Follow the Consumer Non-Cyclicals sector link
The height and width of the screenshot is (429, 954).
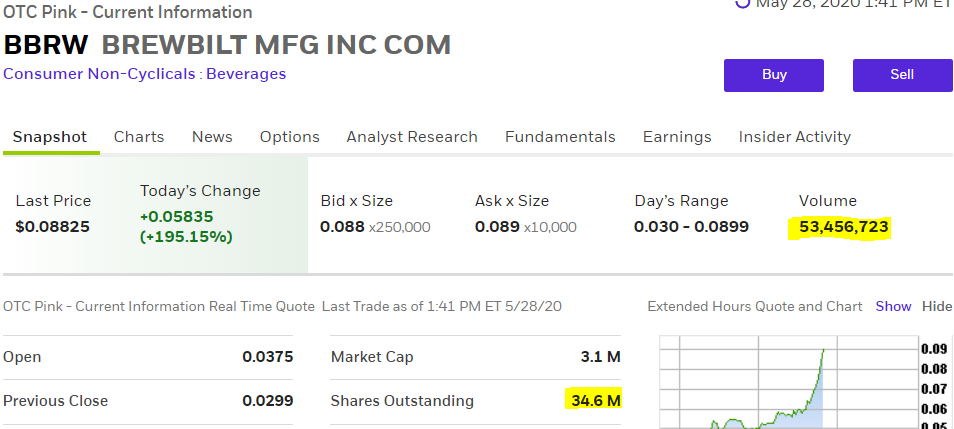pos(100,74)
